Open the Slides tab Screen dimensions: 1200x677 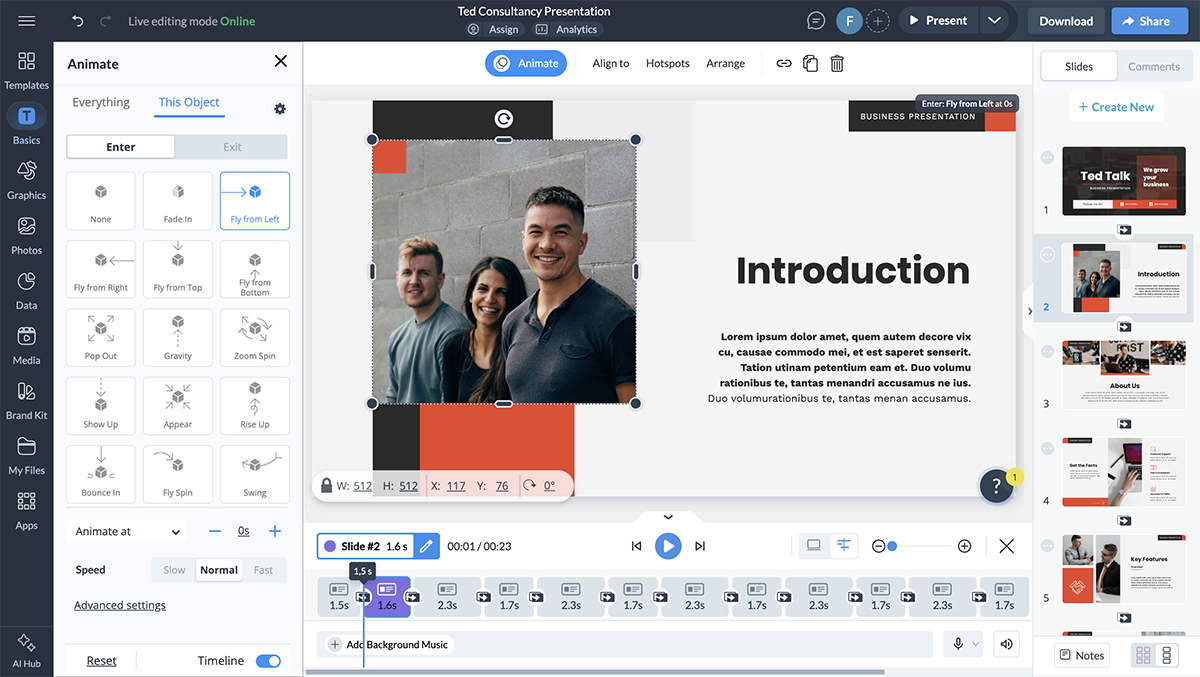[1079, 67]
